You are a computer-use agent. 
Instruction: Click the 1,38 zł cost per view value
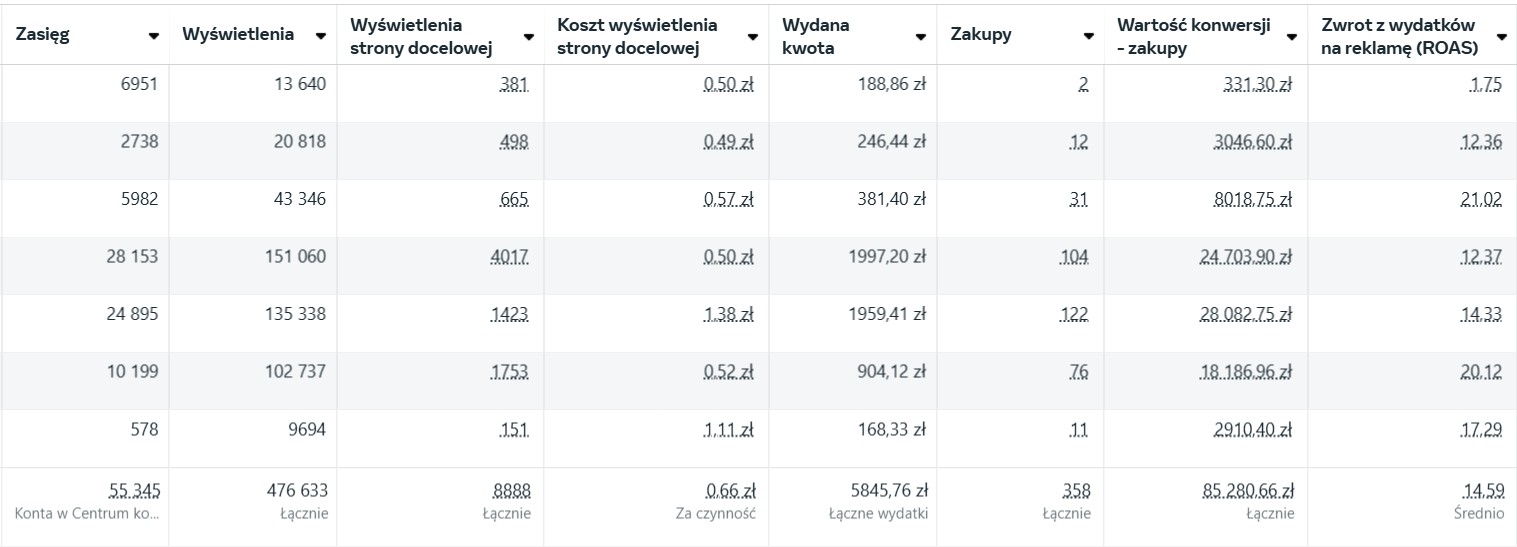click(x=728, y=315)
